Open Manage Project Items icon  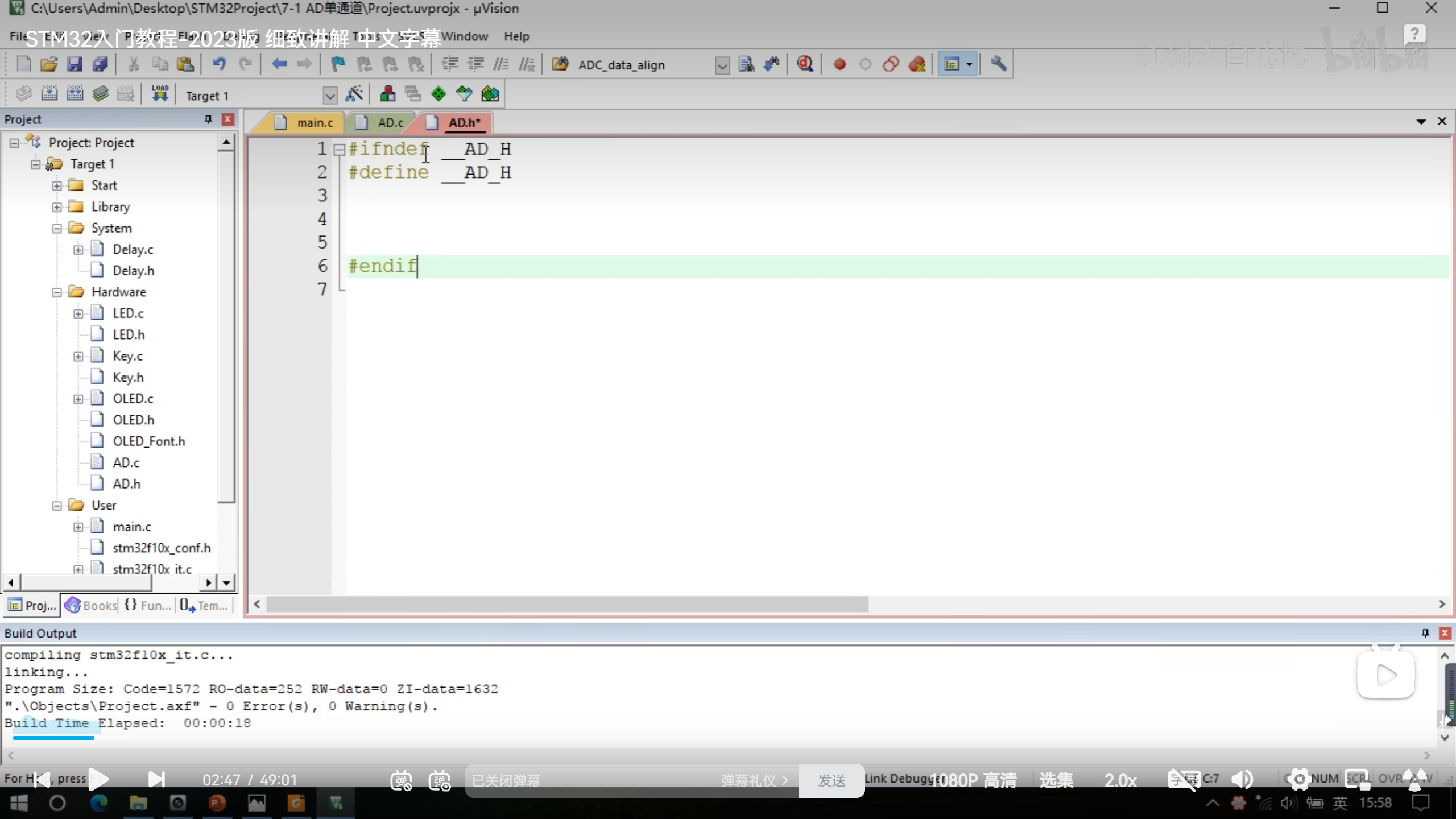pos(388,94)
